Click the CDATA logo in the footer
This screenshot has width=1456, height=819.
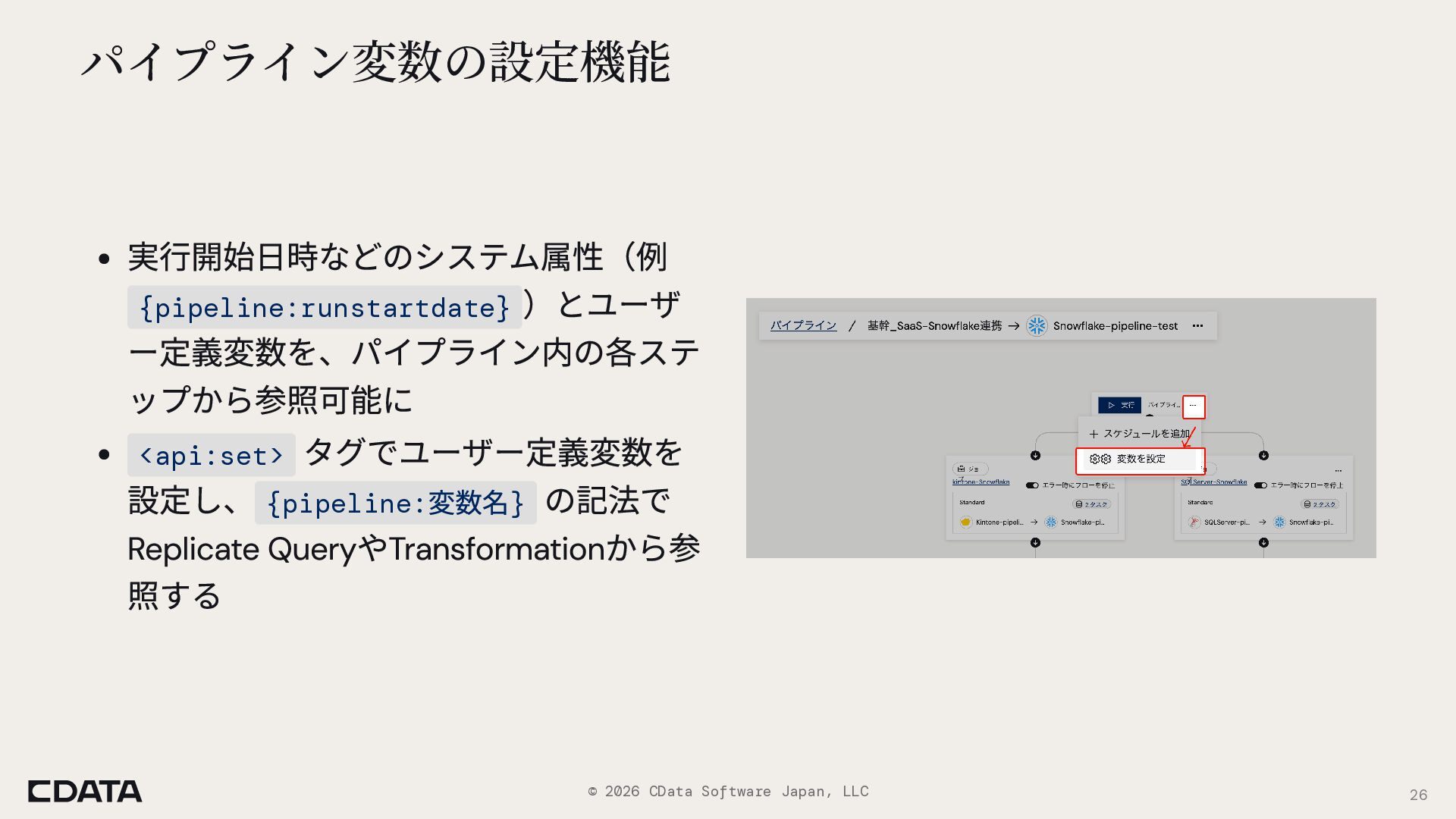[85, 791]
